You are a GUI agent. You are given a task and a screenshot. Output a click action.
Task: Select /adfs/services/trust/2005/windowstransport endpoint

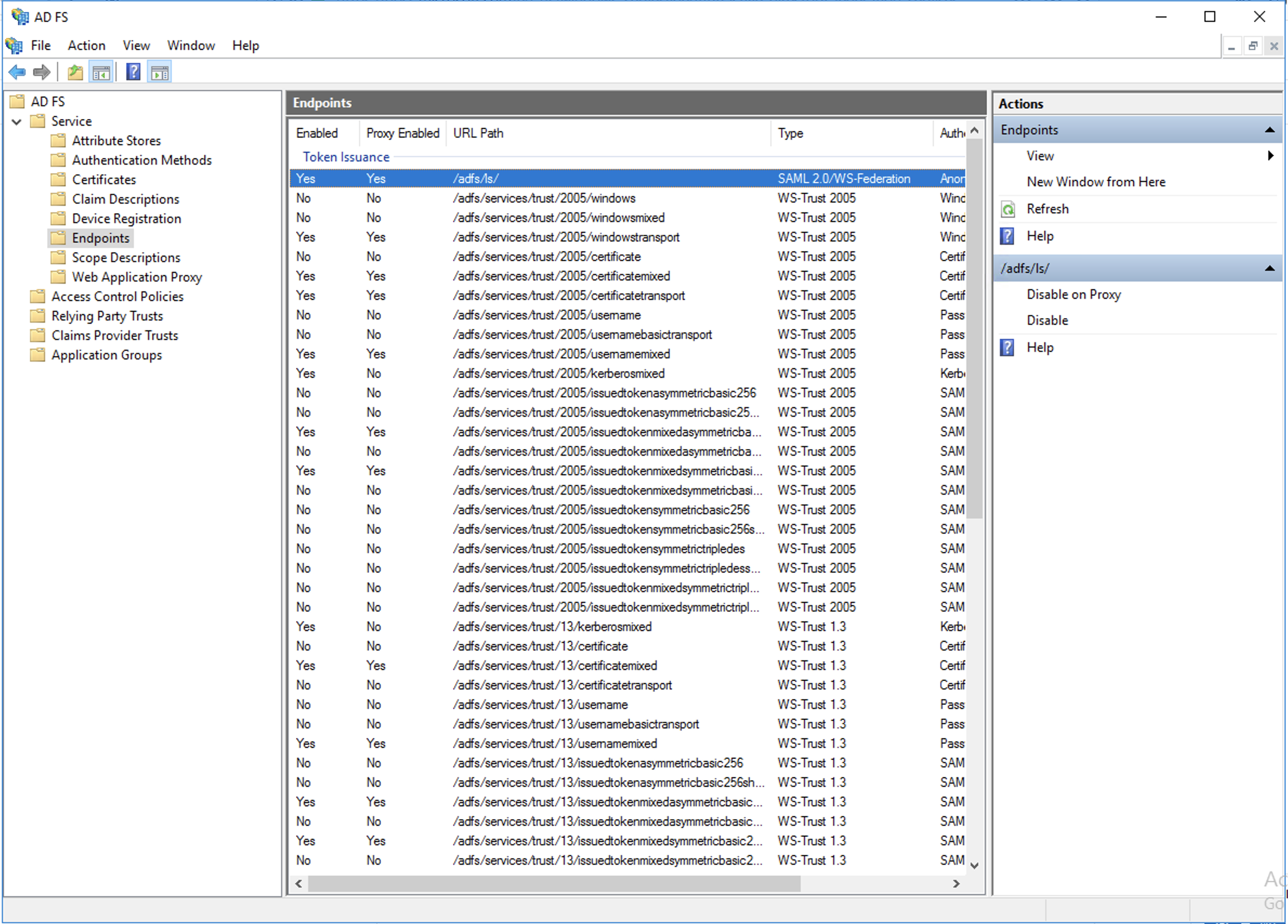tap(627, 237)
